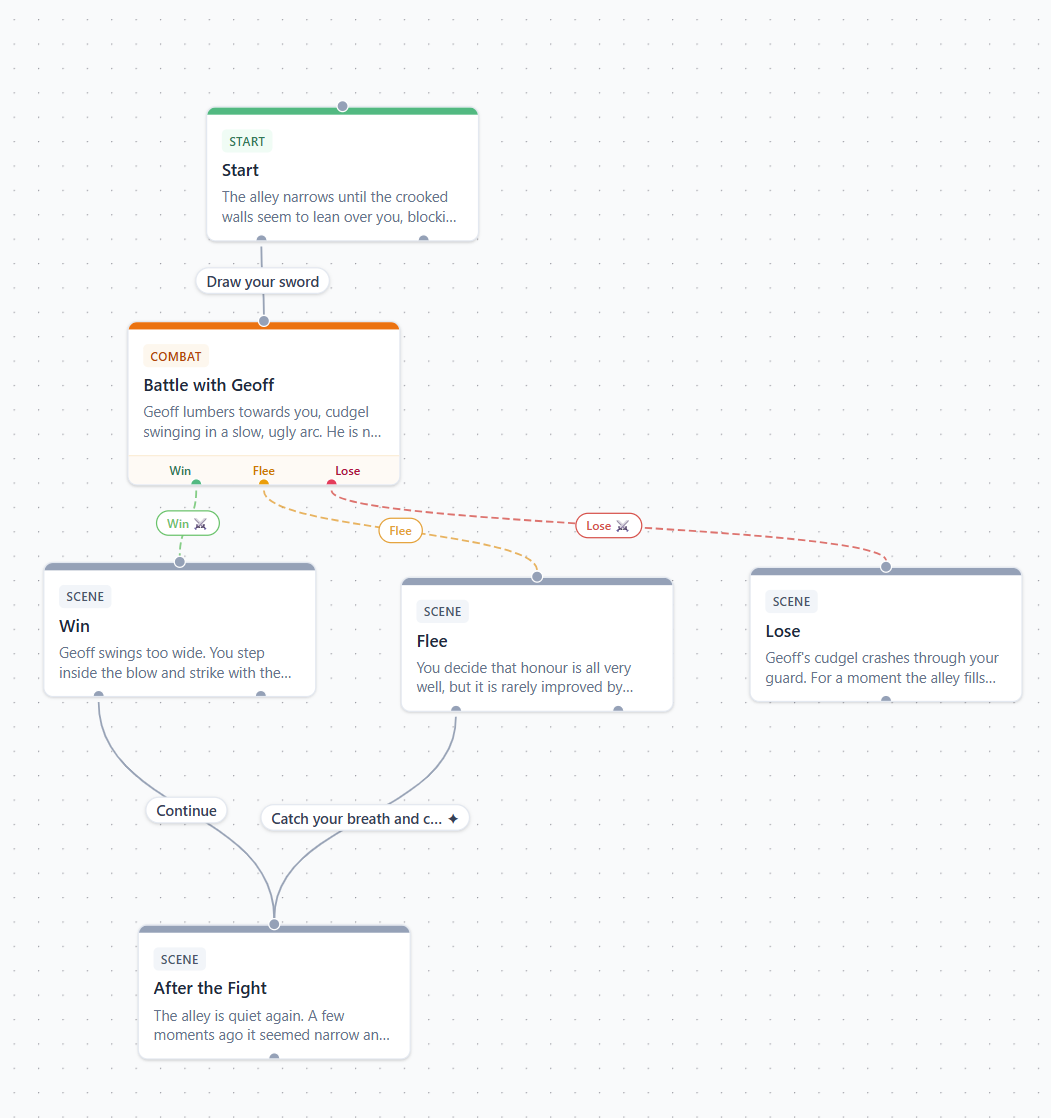Click the red Lose output port on combat node

coord(332,483)
